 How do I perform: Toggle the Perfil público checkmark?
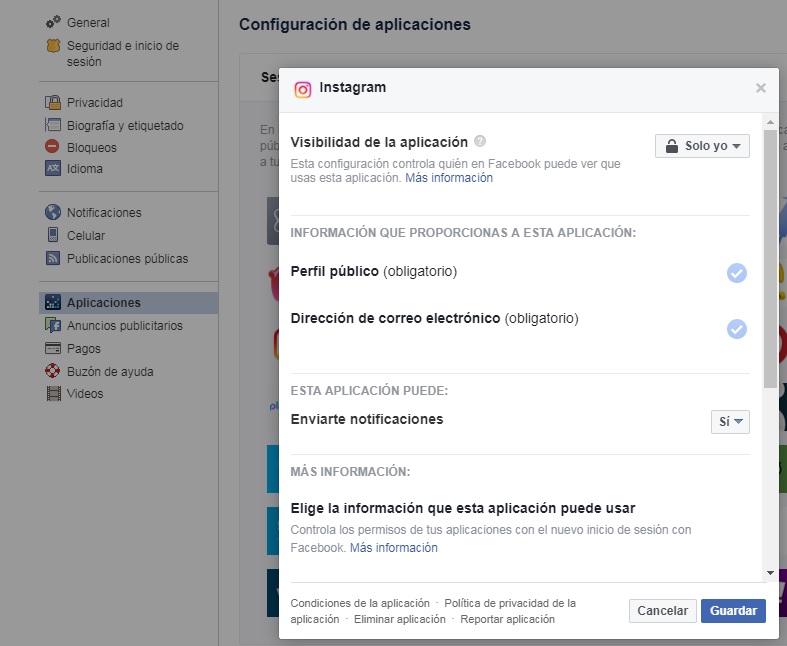(x=737, y=273)
